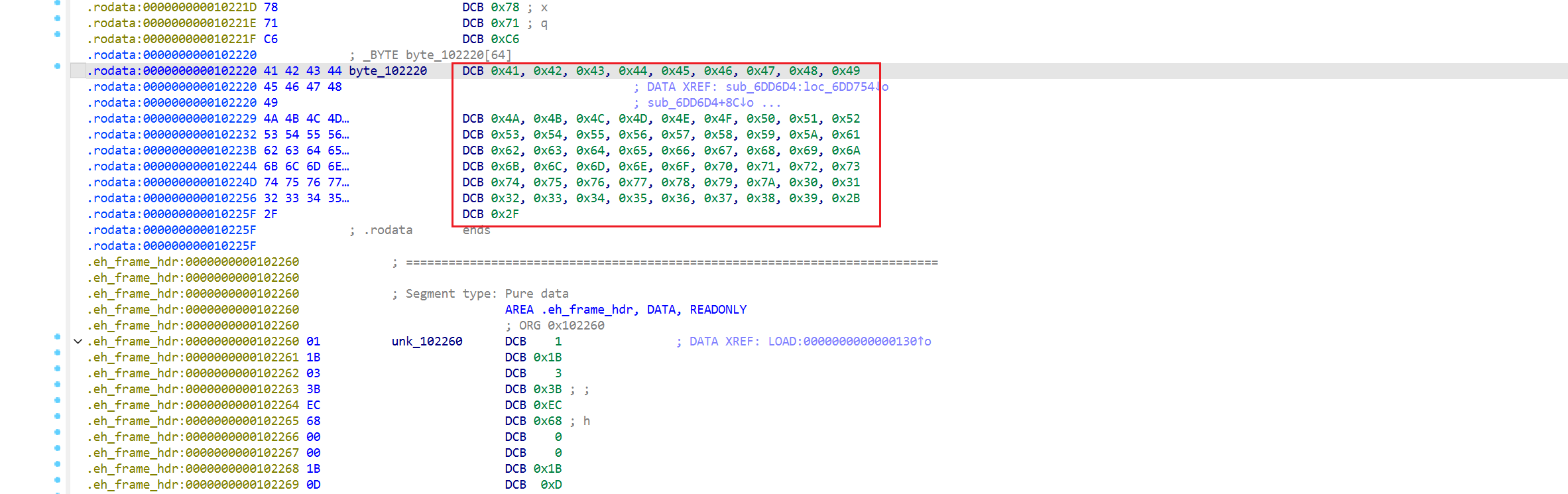Screen dimensions: 1568x494
Task: Click the DCB line starting 0x32, 0x33
Action: click(661, 198)
